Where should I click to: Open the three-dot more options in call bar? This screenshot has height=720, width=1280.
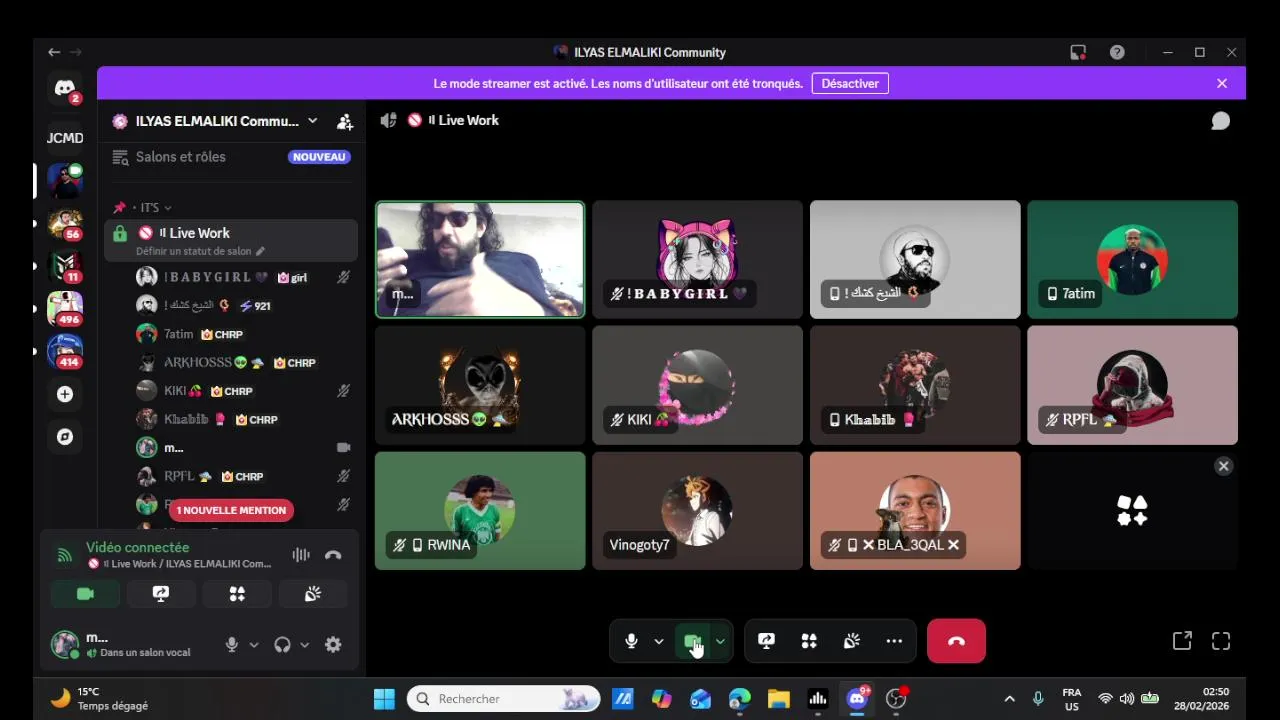pyautogui.click(x=894, y=641)
